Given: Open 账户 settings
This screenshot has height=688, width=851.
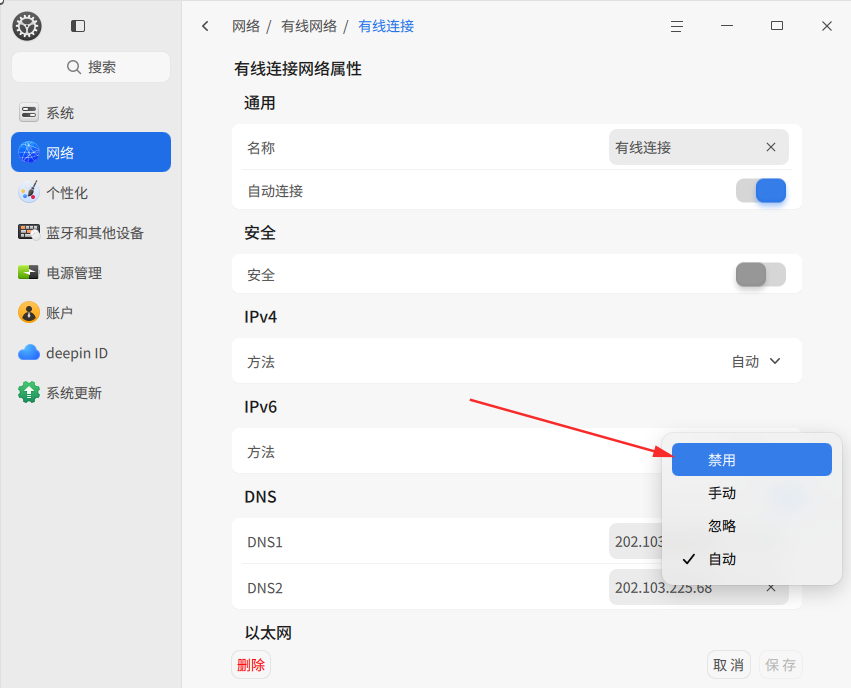Looking at the screenshot, I should click(91, 313).
